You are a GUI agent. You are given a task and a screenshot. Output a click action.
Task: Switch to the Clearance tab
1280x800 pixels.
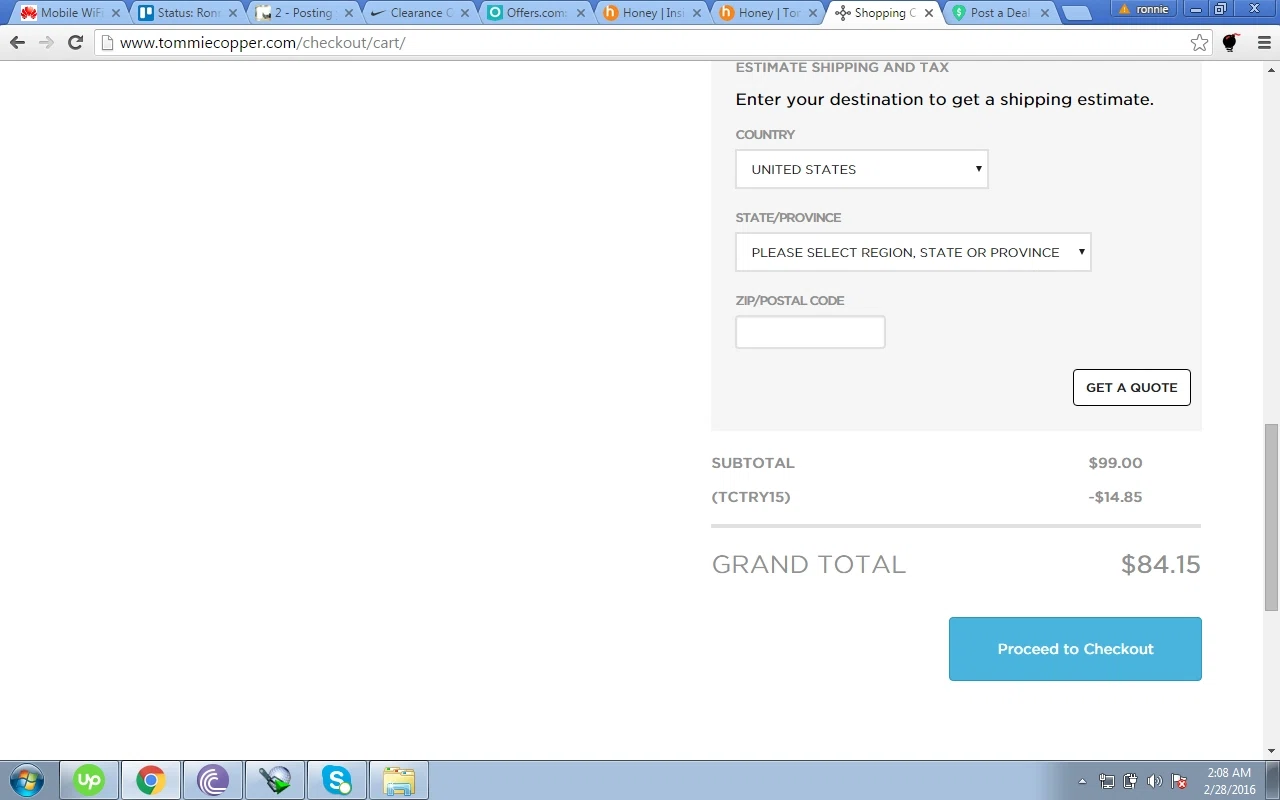(418, 13)
